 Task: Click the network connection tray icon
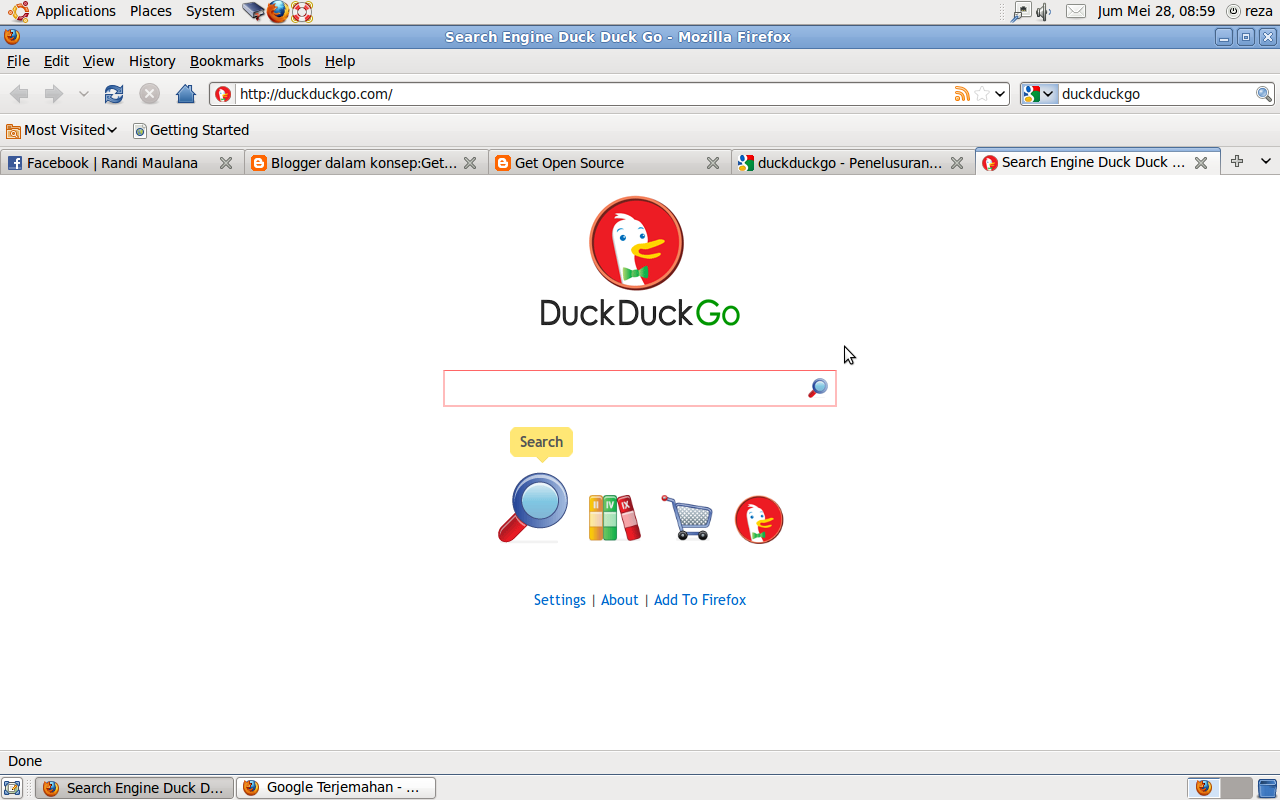coord(1020,12)
